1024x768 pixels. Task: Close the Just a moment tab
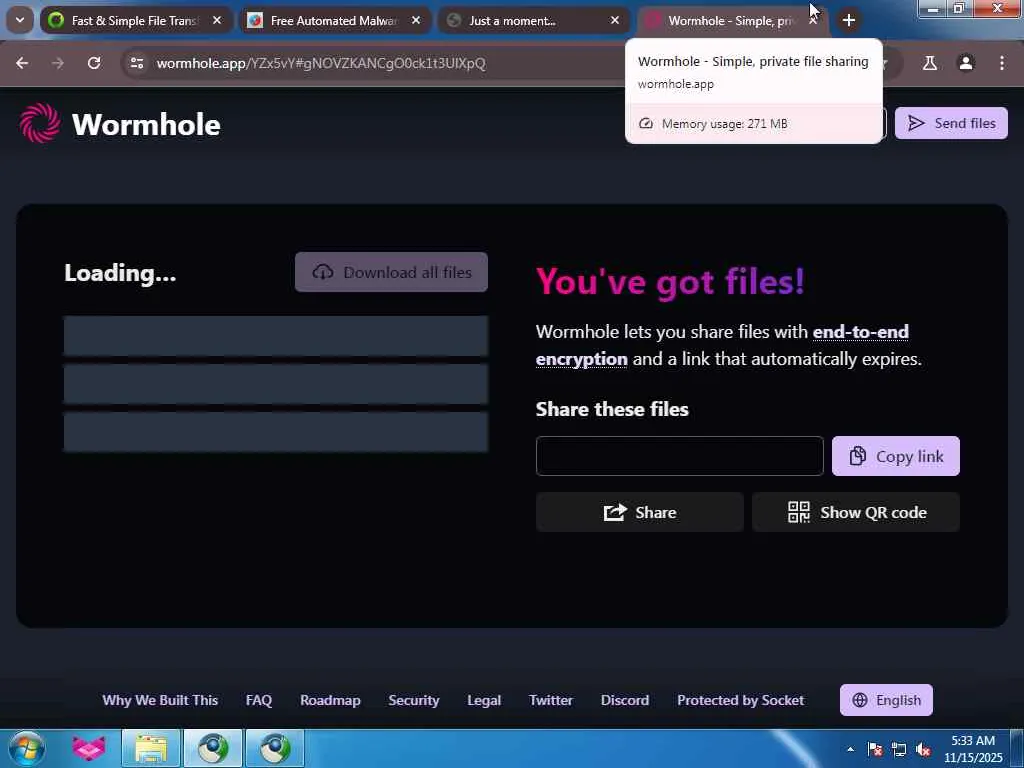(x=615, y=20)
